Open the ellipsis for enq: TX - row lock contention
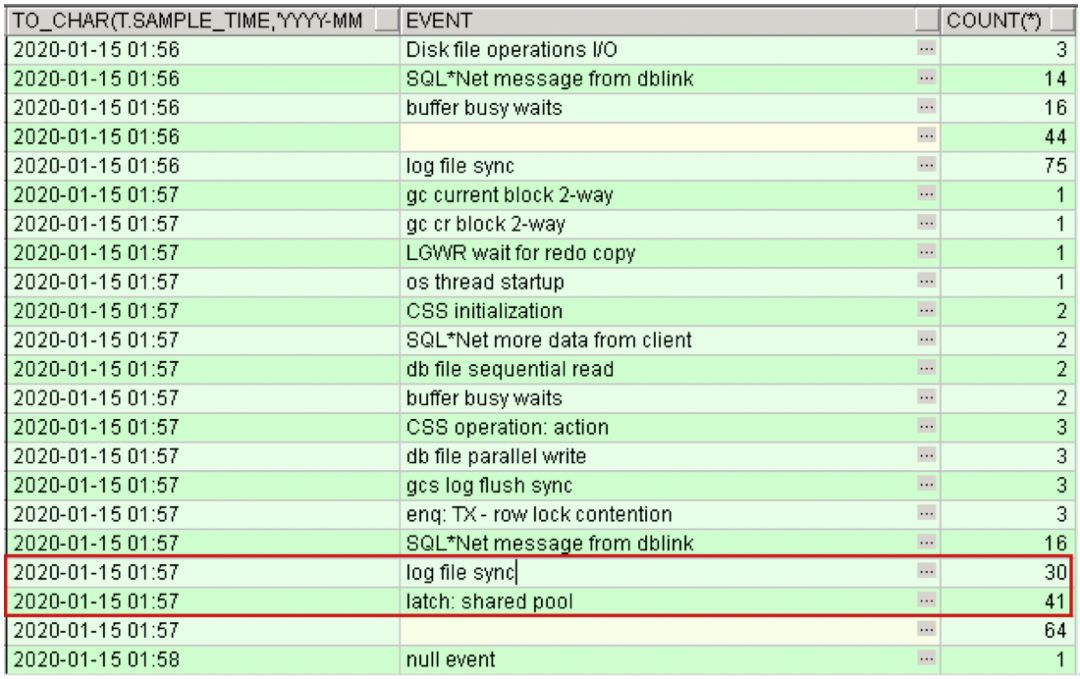The image size is (1080, 679). (926, 513)
